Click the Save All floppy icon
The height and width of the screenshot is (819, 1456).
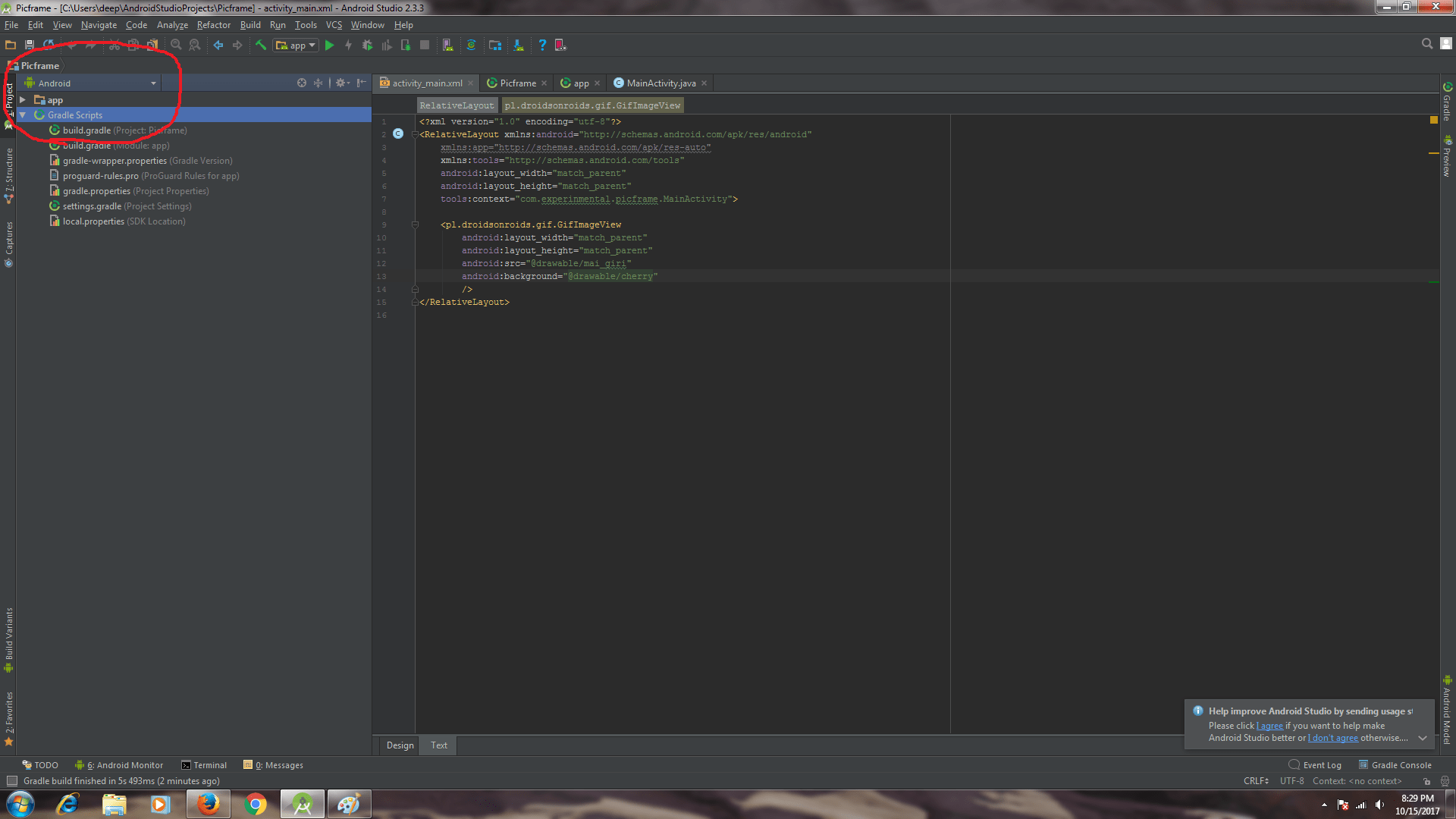[30, 45]
